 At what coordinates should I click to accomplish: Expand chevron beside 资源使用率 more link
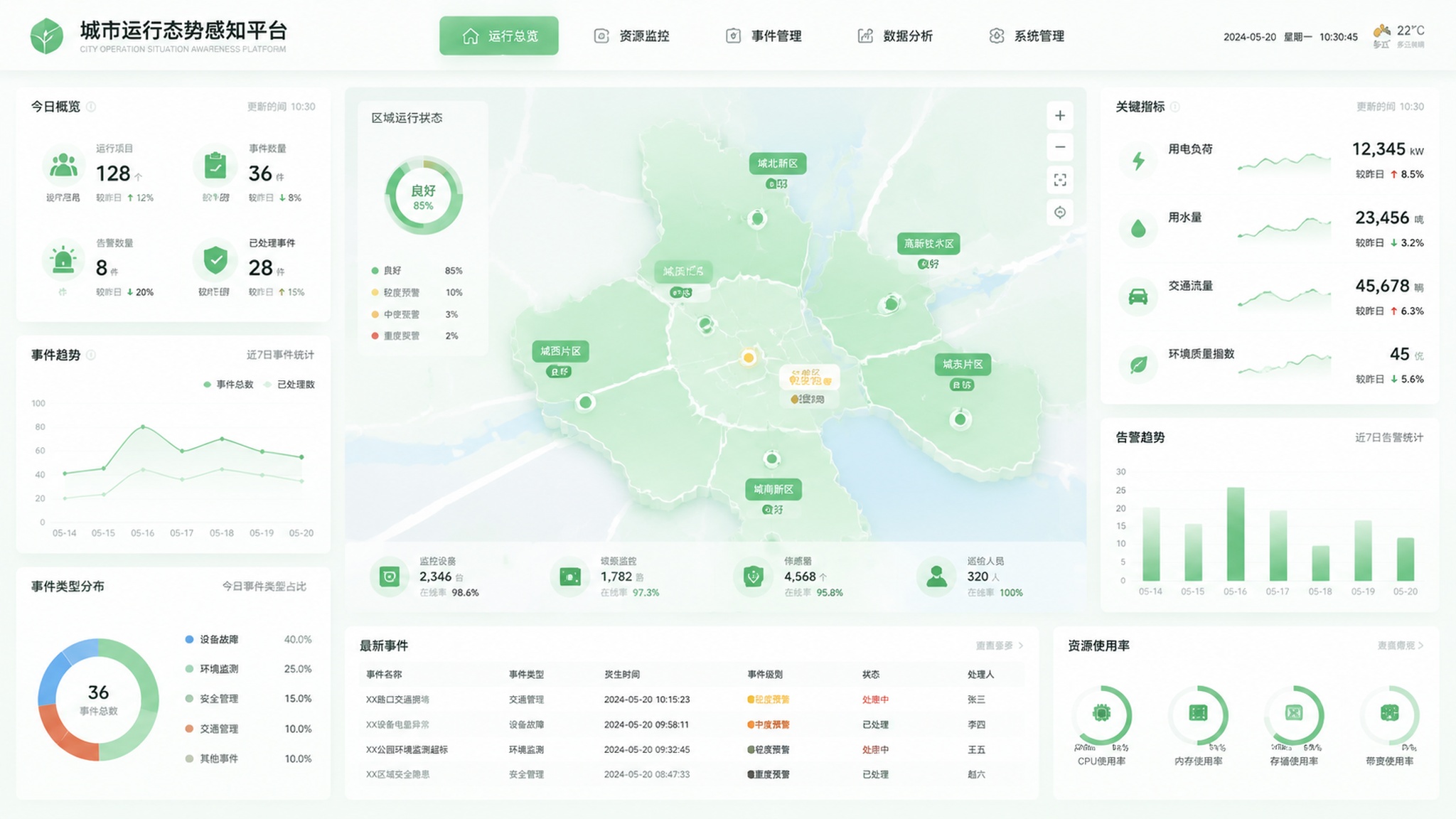[1421, 646]
